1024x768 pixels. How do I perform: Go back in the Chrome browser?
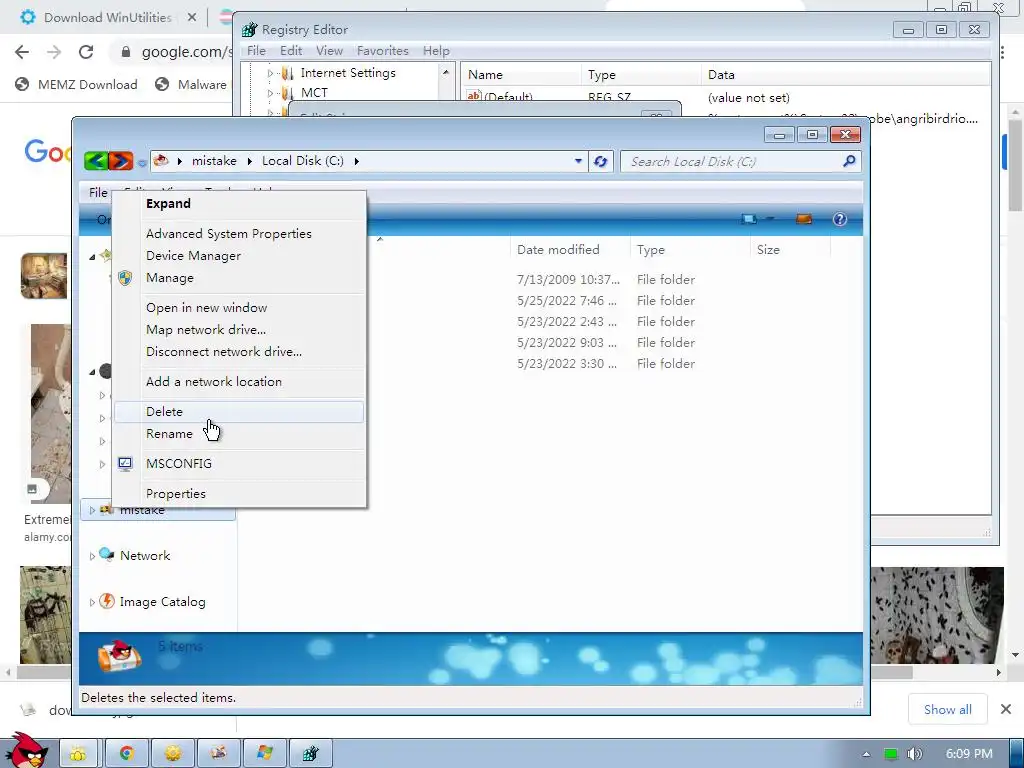pyautogui.click(x=22, y=52)
